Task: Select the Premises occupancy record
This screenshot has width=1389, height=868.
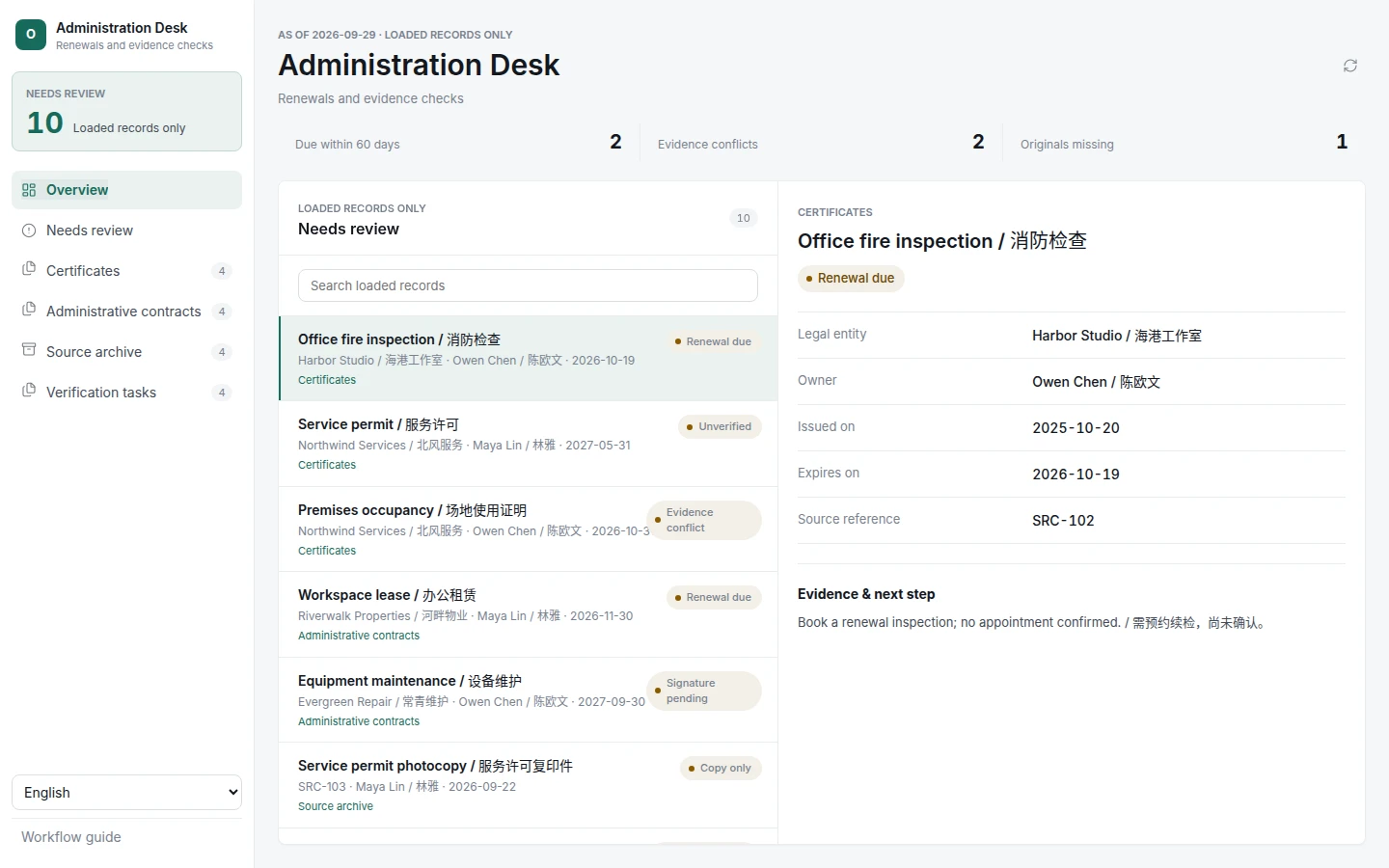Action: pos(529,529)
